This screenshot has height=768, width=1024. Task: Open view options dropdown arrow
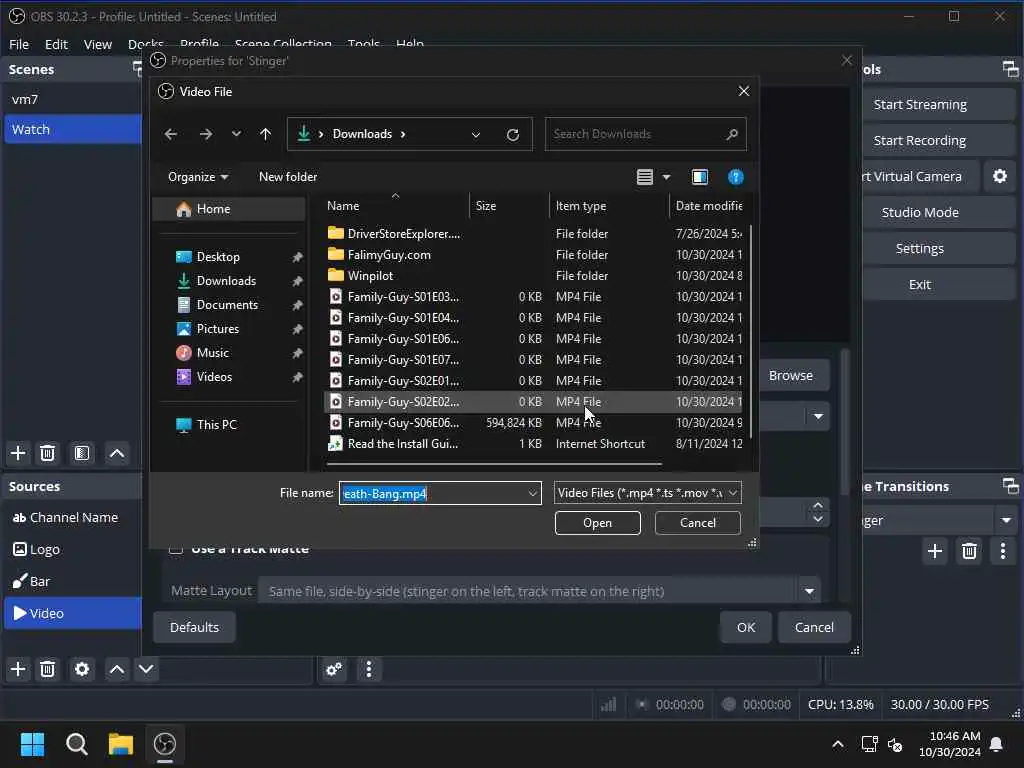coord(666,177)
